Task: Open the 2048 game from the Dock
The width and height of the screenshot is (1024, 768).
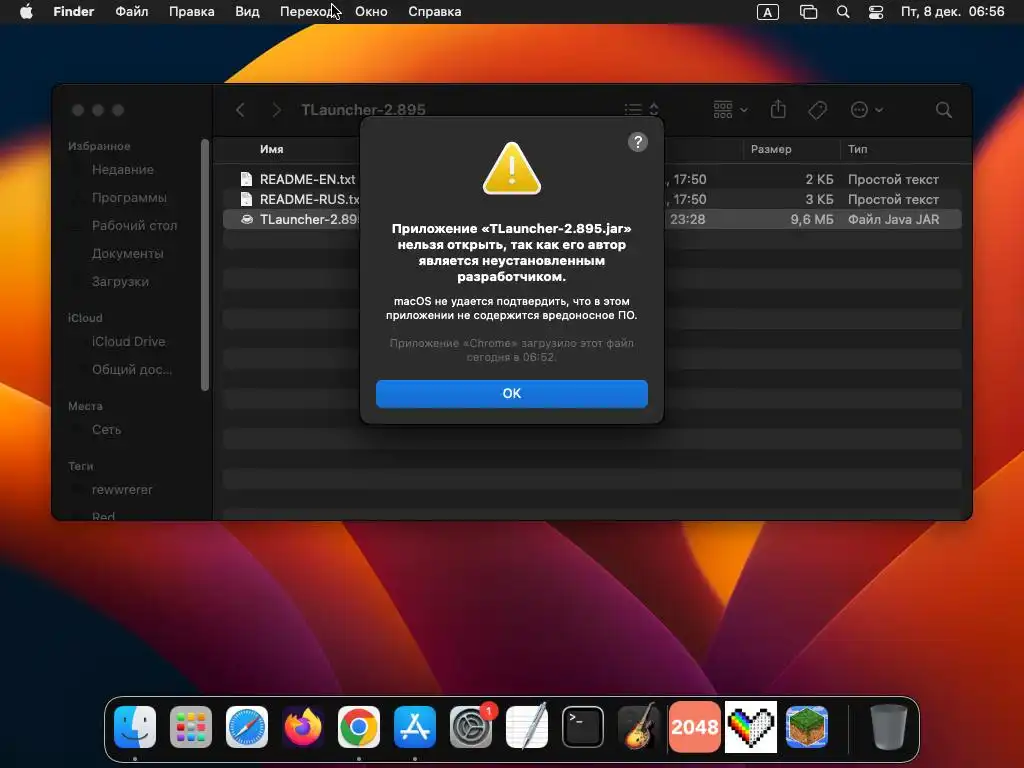Action: tap(695, 727)
